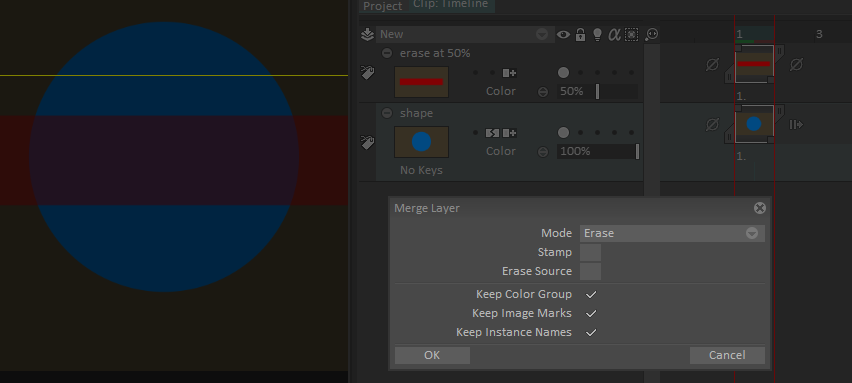
Task: Click the tag icon of 'shape' layer
Action: 367,142
